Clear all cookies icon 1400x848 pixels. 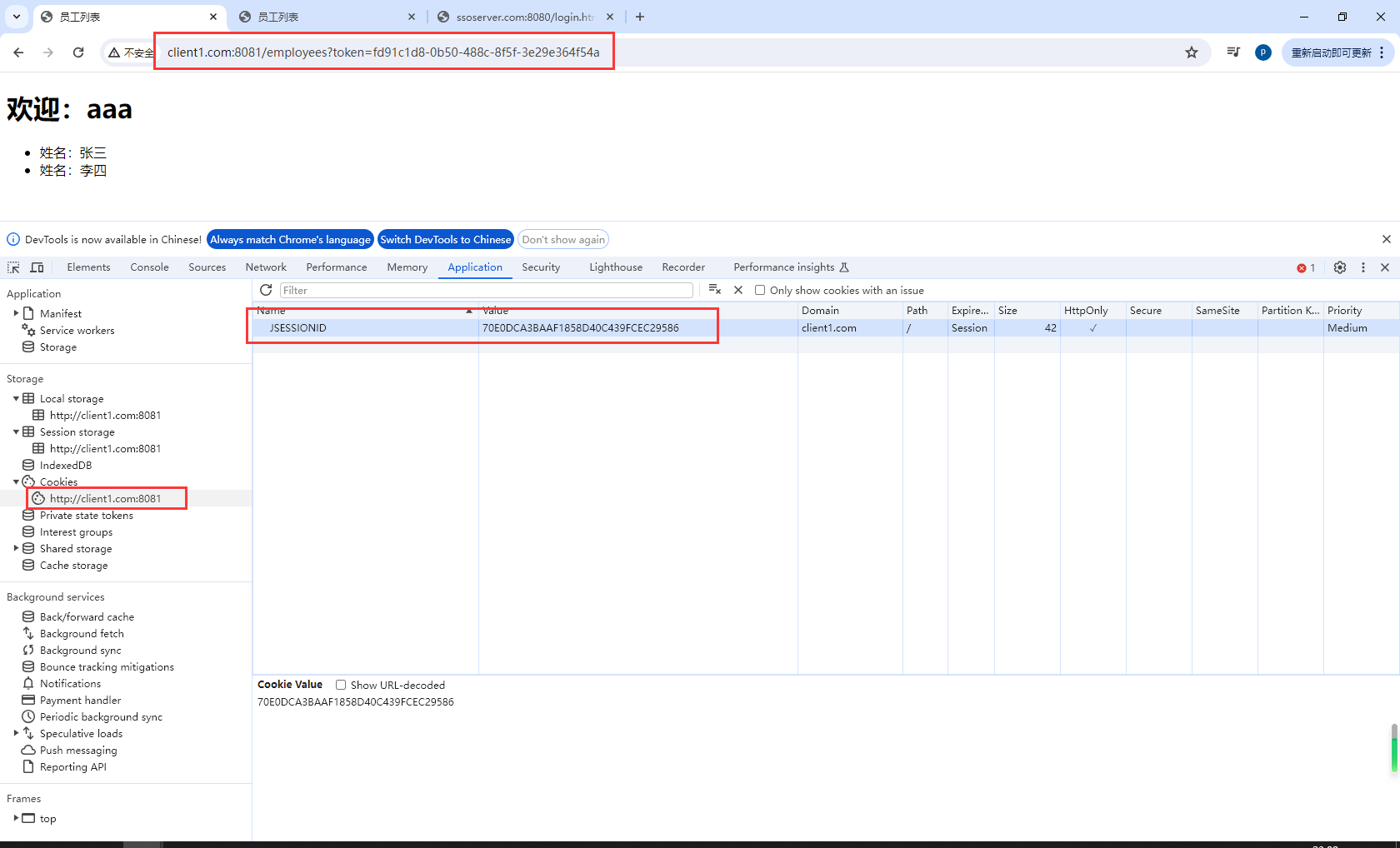pyautogui.click(x=714, y=290)
